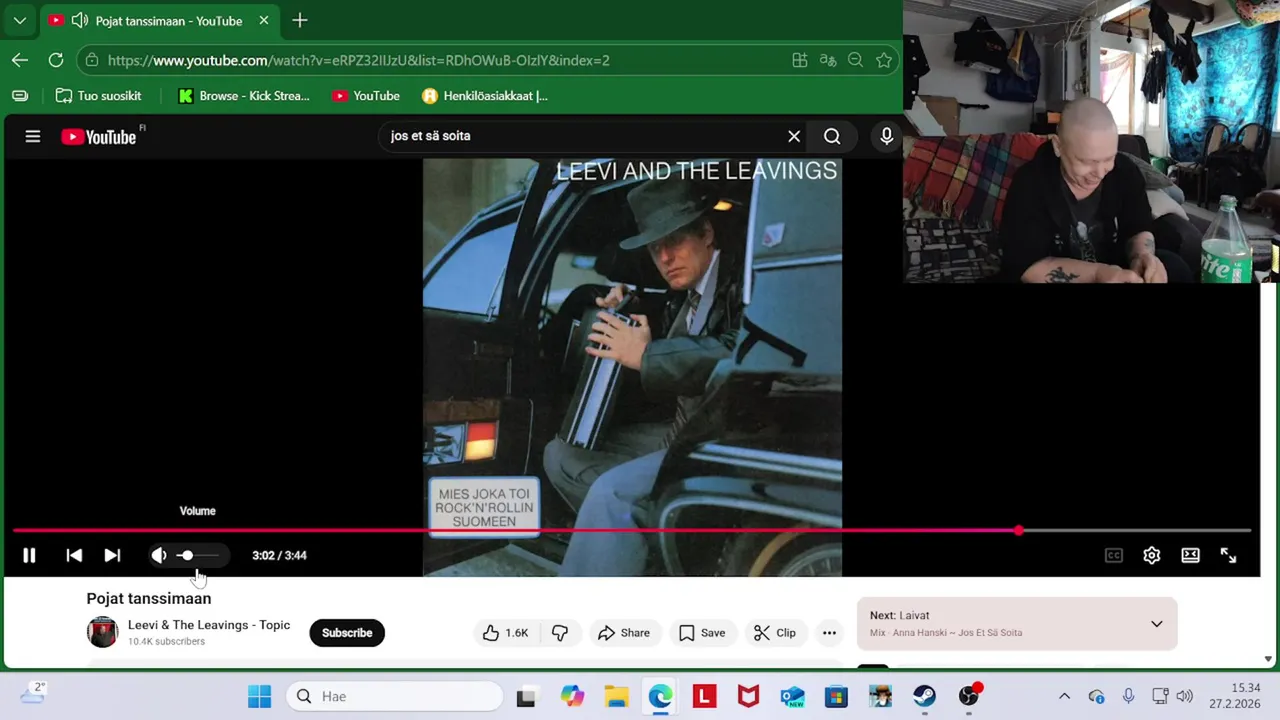The image size is (1280, 720).
Task: Launch Copilot from the taskbar
Action: (572, 696)
